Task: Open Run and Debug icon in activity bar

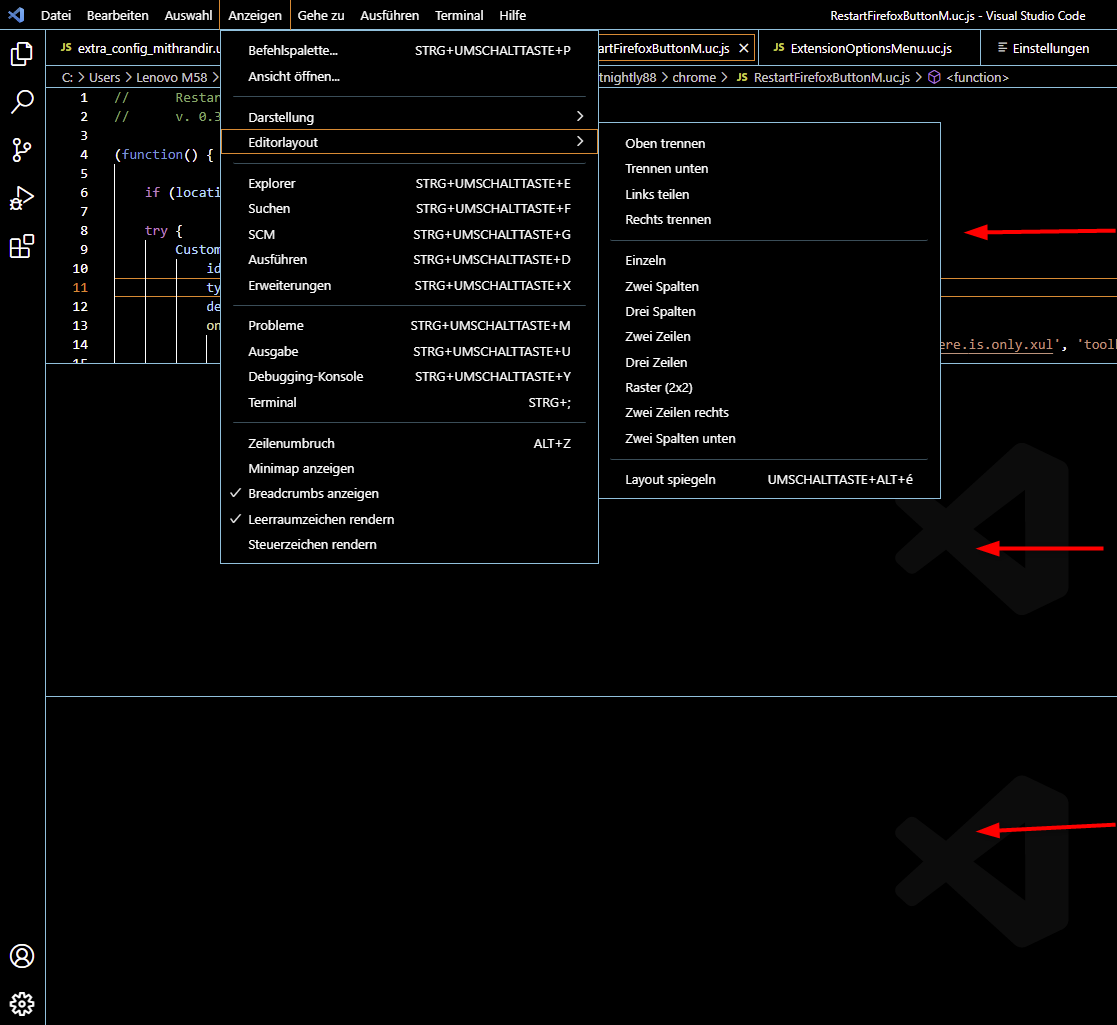Action: point(22,198)
